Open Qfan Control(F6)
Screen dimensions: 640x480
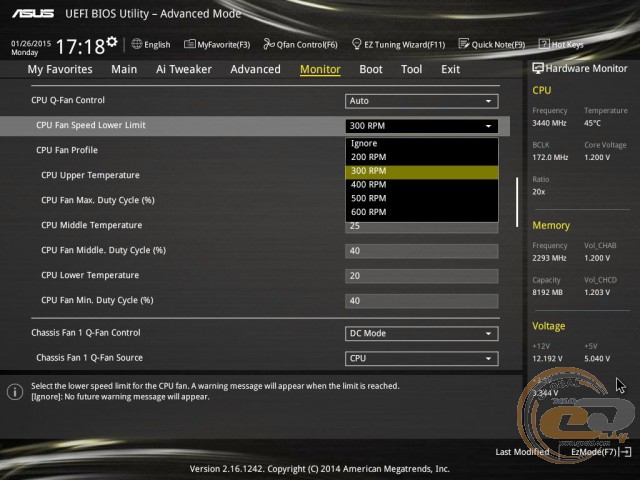[x=300, y=44]
